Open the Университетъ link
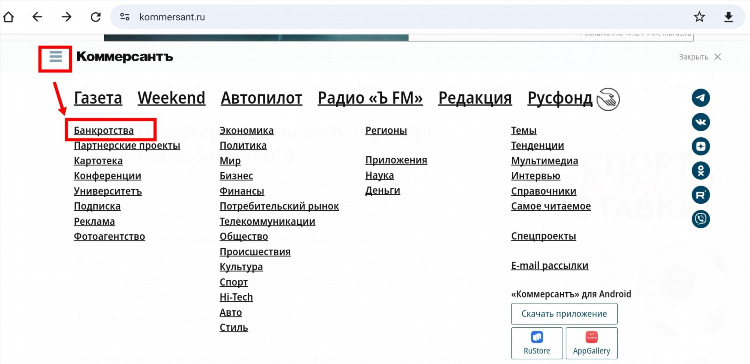 [x=108, y=191]
